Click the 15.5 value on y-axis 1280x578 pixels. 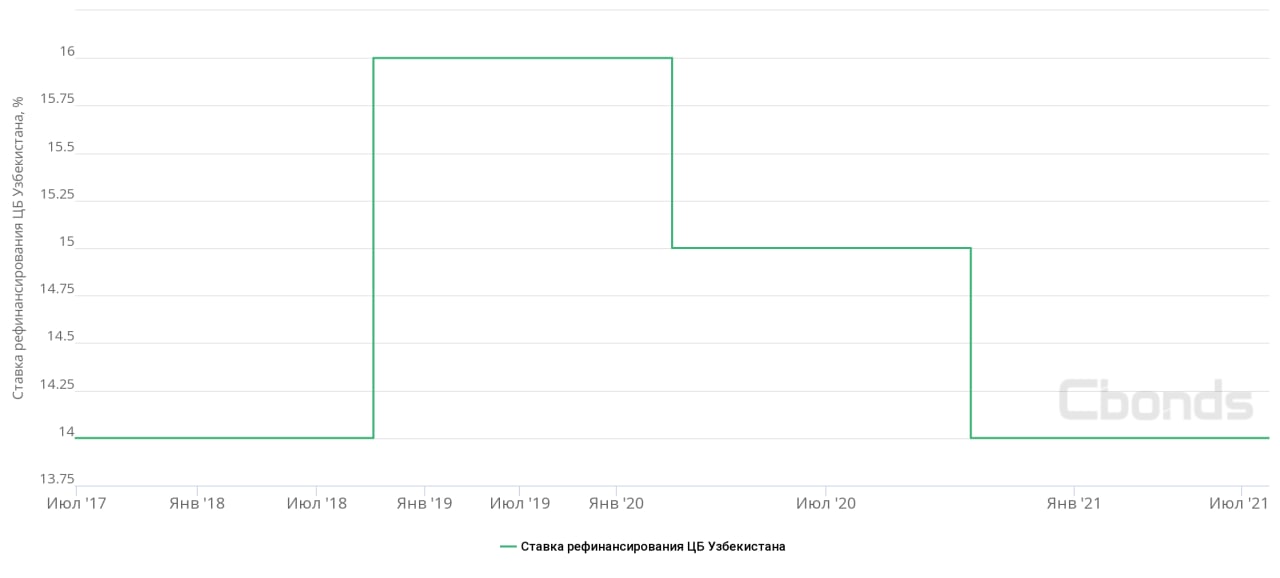(61, 146)
